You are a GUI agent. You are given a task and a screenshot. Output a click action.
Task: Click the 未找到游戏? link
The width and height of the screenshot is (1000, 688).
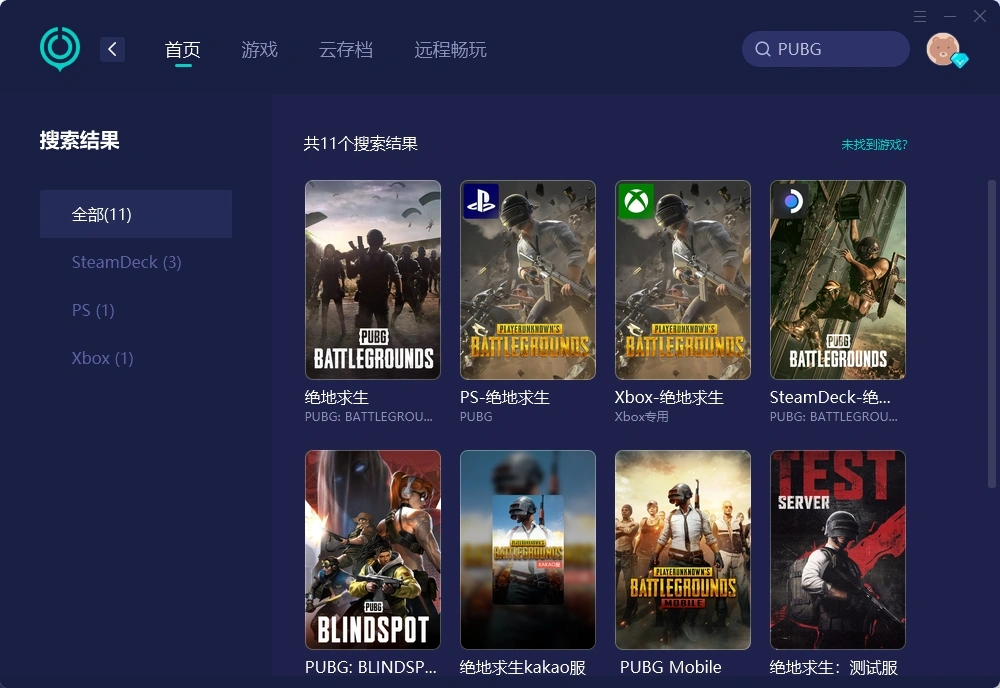[x=872, y=145]
